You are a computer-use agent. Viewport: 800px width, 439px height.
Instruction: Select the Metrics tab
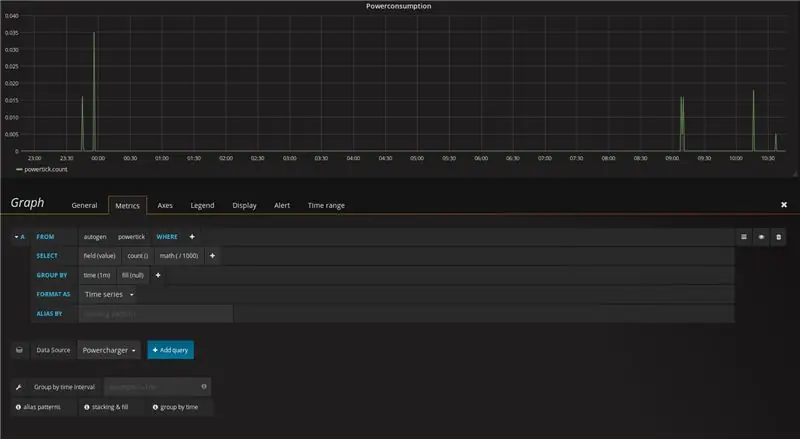[x=127, y=205]
